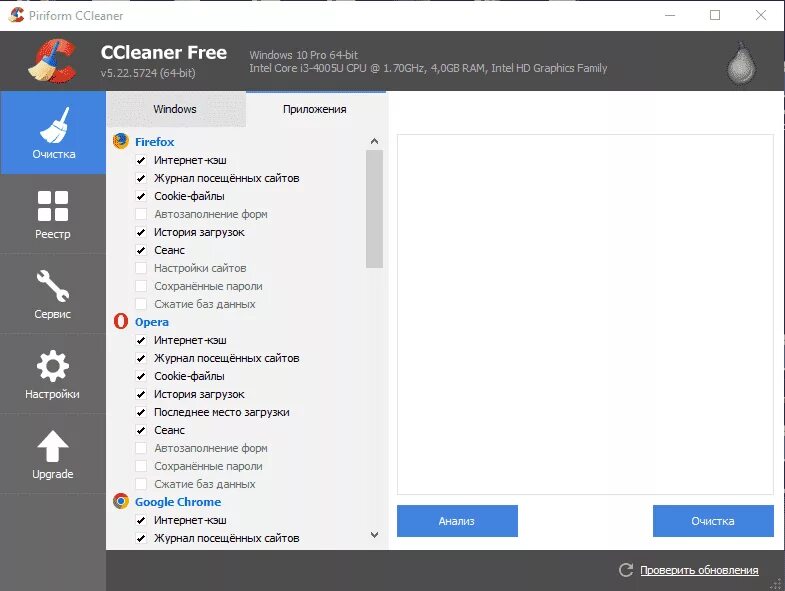Uncheck Firefox История загрузок
Image resolution: width=785 pixels, height=591 pixels.
coord(141,232)
